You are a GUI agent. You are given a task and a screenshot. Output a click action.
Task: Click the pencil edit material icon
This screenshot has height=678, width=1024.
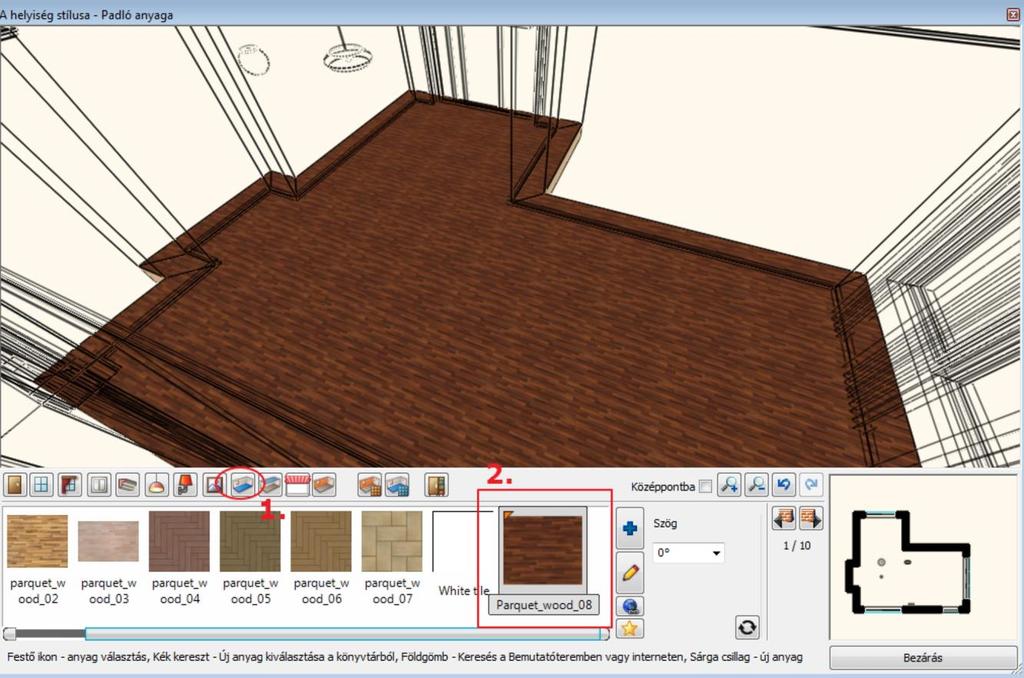(x=630, y=572)
